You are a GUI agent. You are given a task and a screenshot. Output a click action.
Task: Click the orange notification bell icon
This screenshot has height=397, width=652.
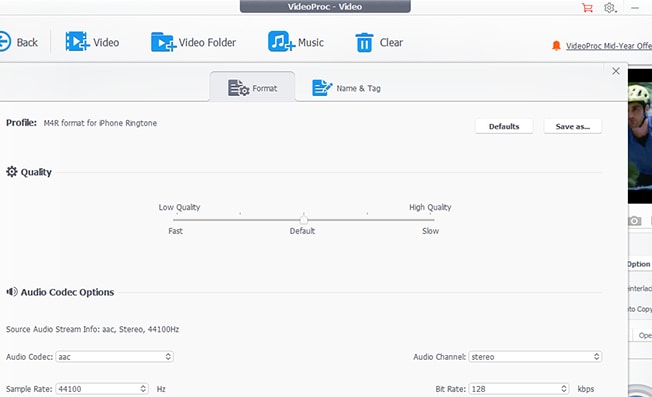pos(556,46)
